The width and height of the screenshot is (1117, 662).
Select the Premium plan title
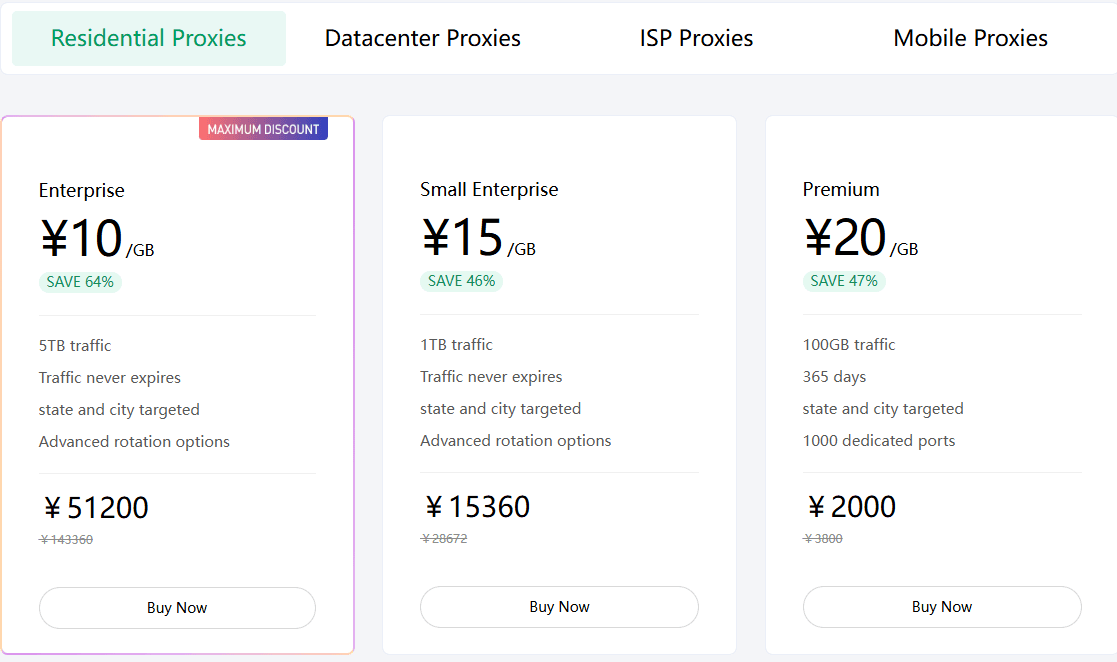pos(841,189)
